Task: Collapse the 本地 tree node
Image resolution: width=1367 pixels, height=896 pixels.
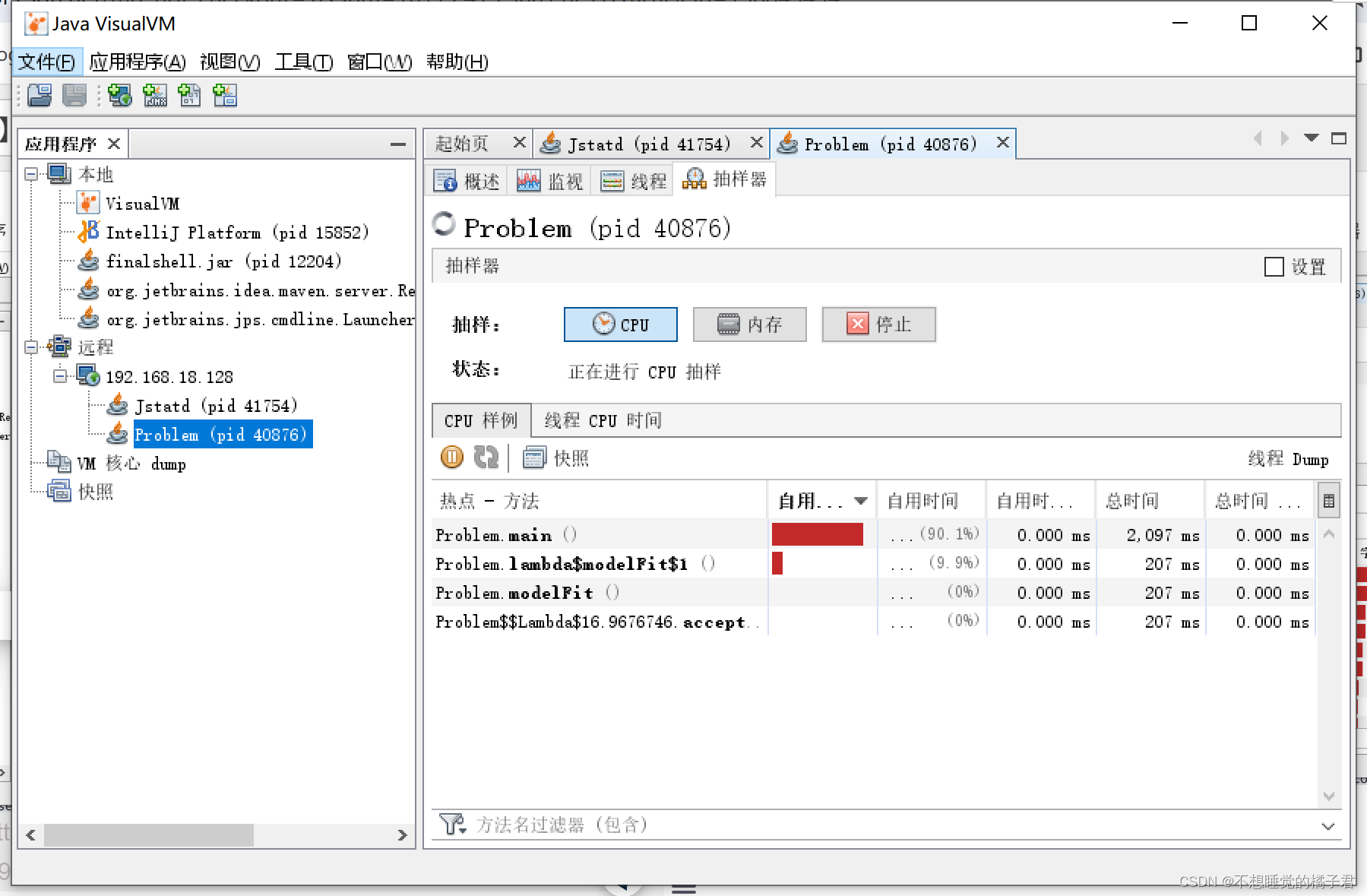Action: 31,175
